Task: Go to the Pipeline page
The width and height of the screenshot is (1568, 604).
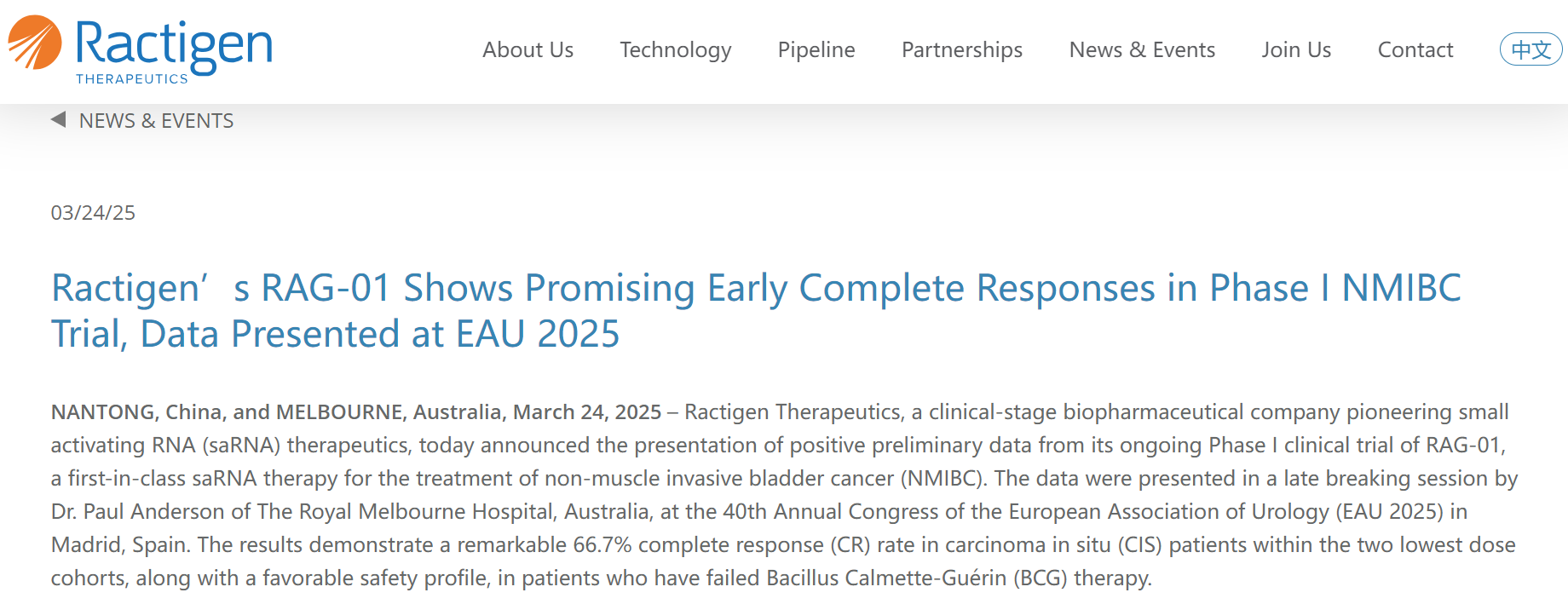Action: 816,50
